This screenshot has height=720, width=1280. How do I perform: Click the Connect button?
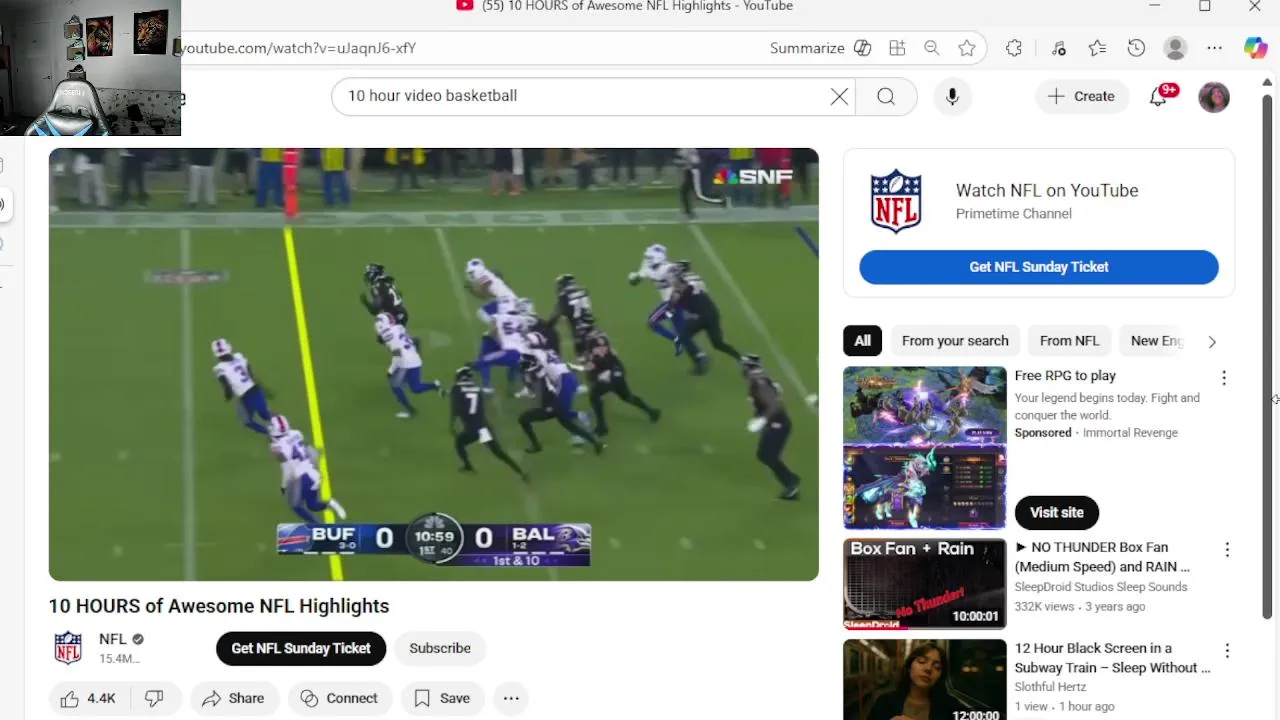339,698
